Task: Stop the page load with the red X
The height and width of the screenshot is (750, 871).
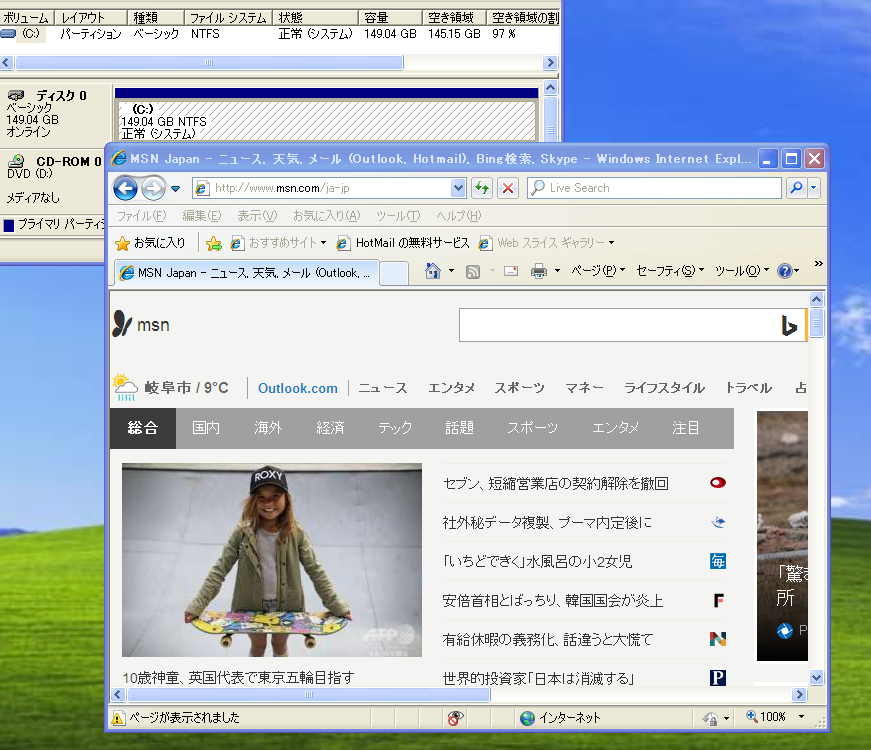Action: point(507,188)
